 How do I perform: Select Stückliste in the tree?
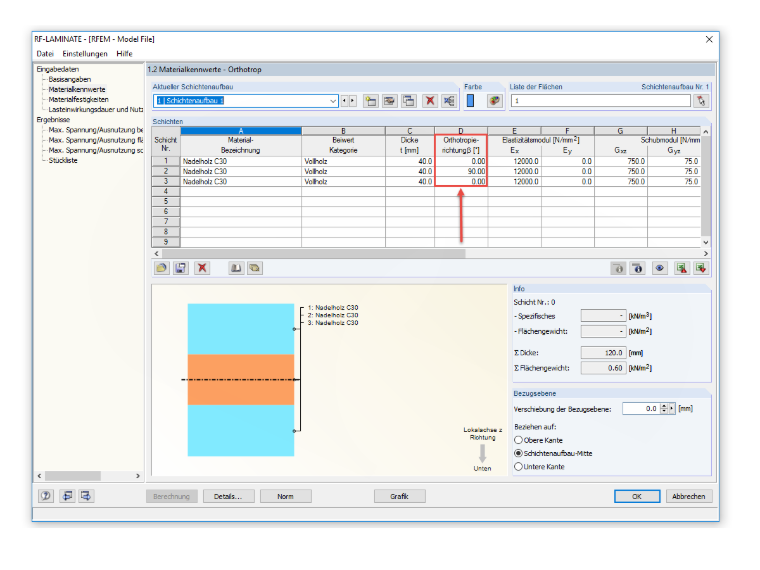pos(63,160)
